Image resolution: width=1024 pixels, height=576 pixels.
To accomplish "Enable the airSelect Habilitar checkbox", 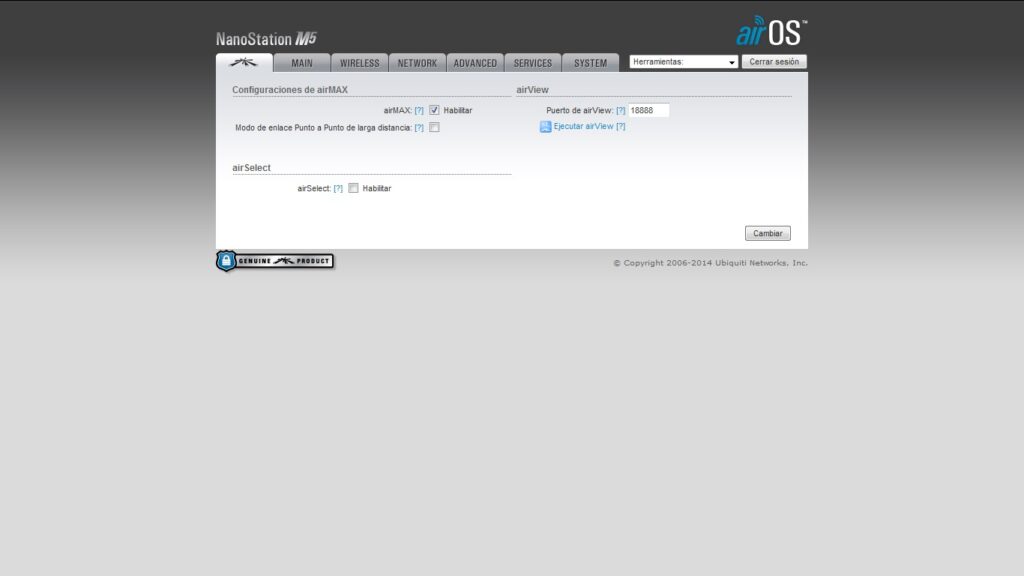I will click(x=353, y=188).
